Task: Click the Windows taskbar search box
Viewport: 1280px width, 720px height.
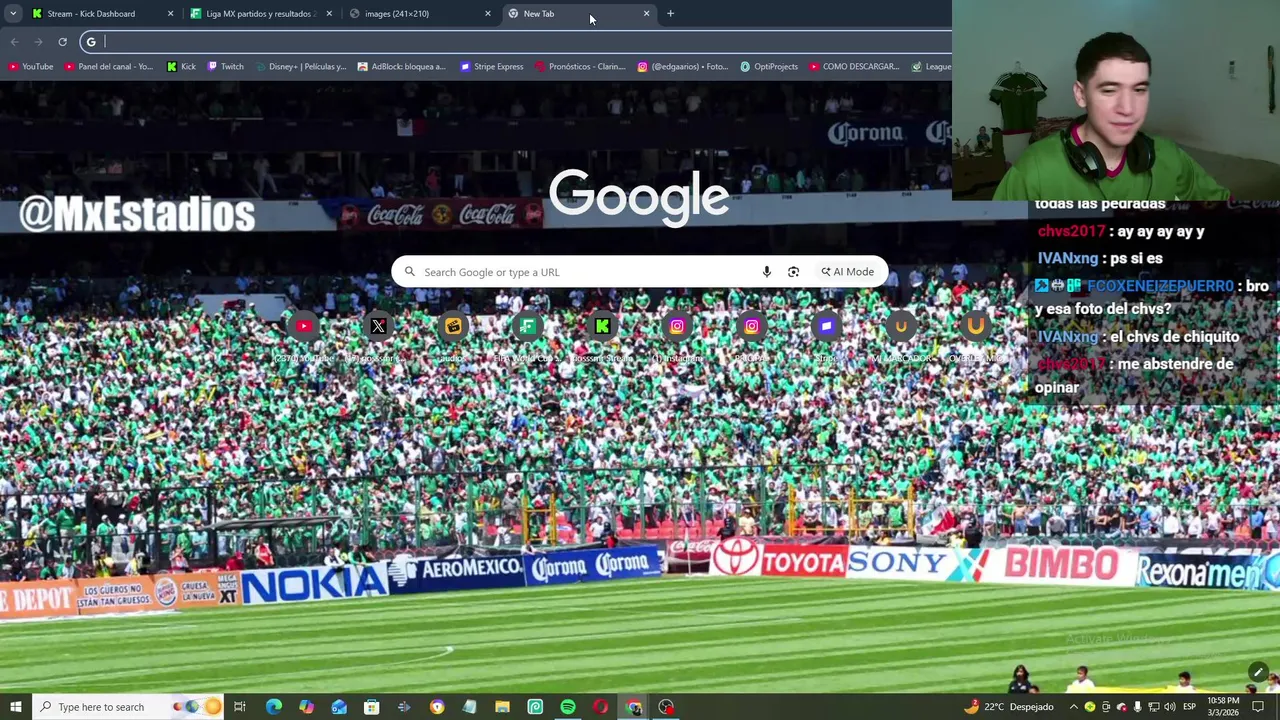Action: pos(130,707)
